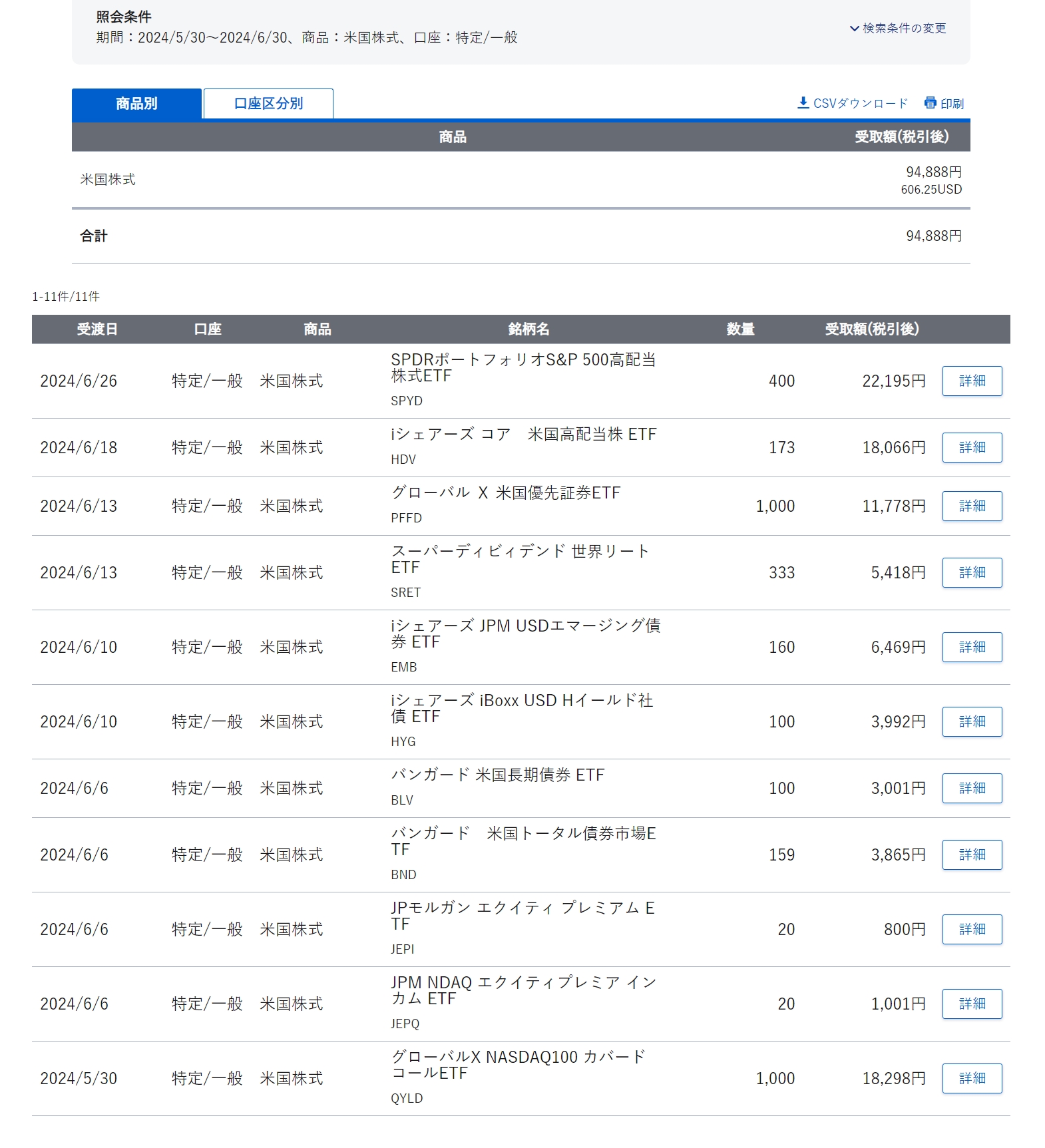Switch to the 口座区分別 tab
Image resolution: width=1045 pixels, height=1148 pixels.
[x=268, y=104]
